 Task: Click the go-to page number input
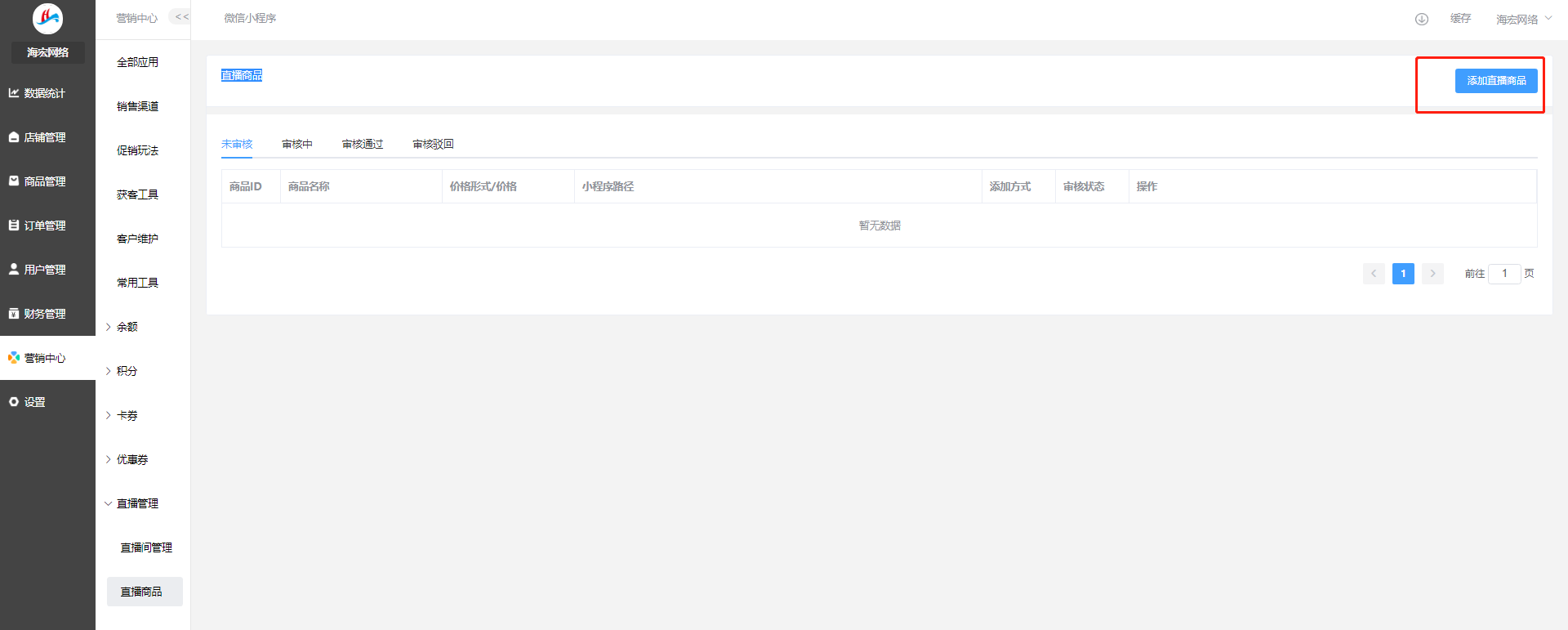(x=1504, y=274)
